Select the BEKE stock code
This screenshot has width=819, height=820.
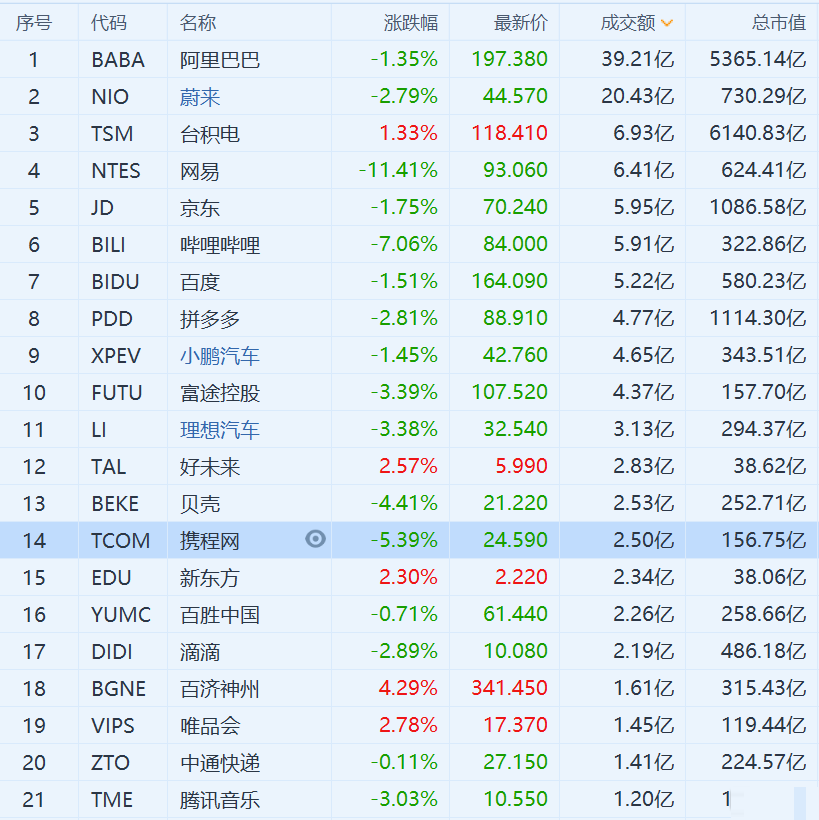(x=115, y=504)
